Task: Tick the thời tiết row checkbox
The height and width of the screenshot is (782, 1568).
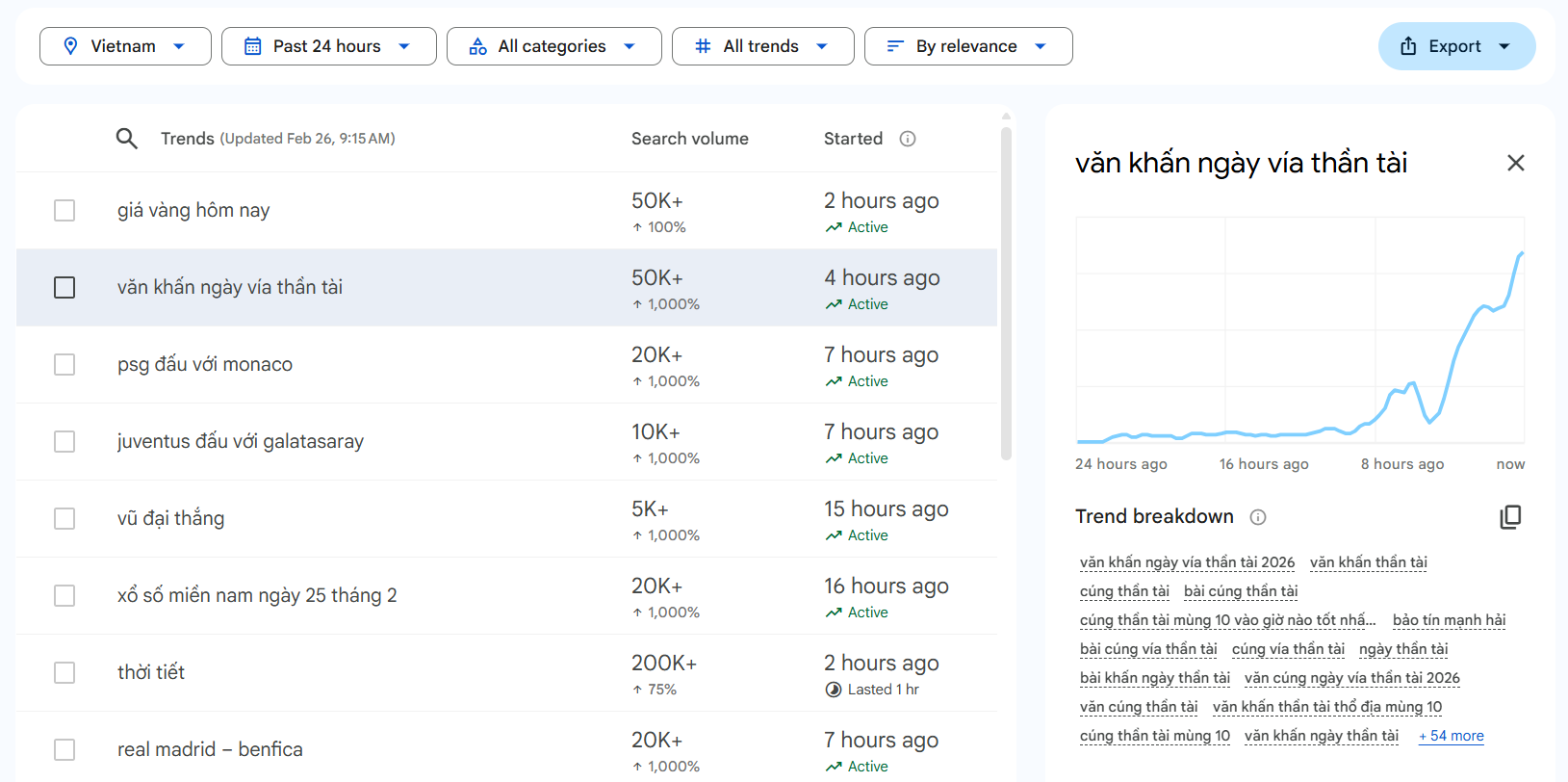Action: coord(64,672)
